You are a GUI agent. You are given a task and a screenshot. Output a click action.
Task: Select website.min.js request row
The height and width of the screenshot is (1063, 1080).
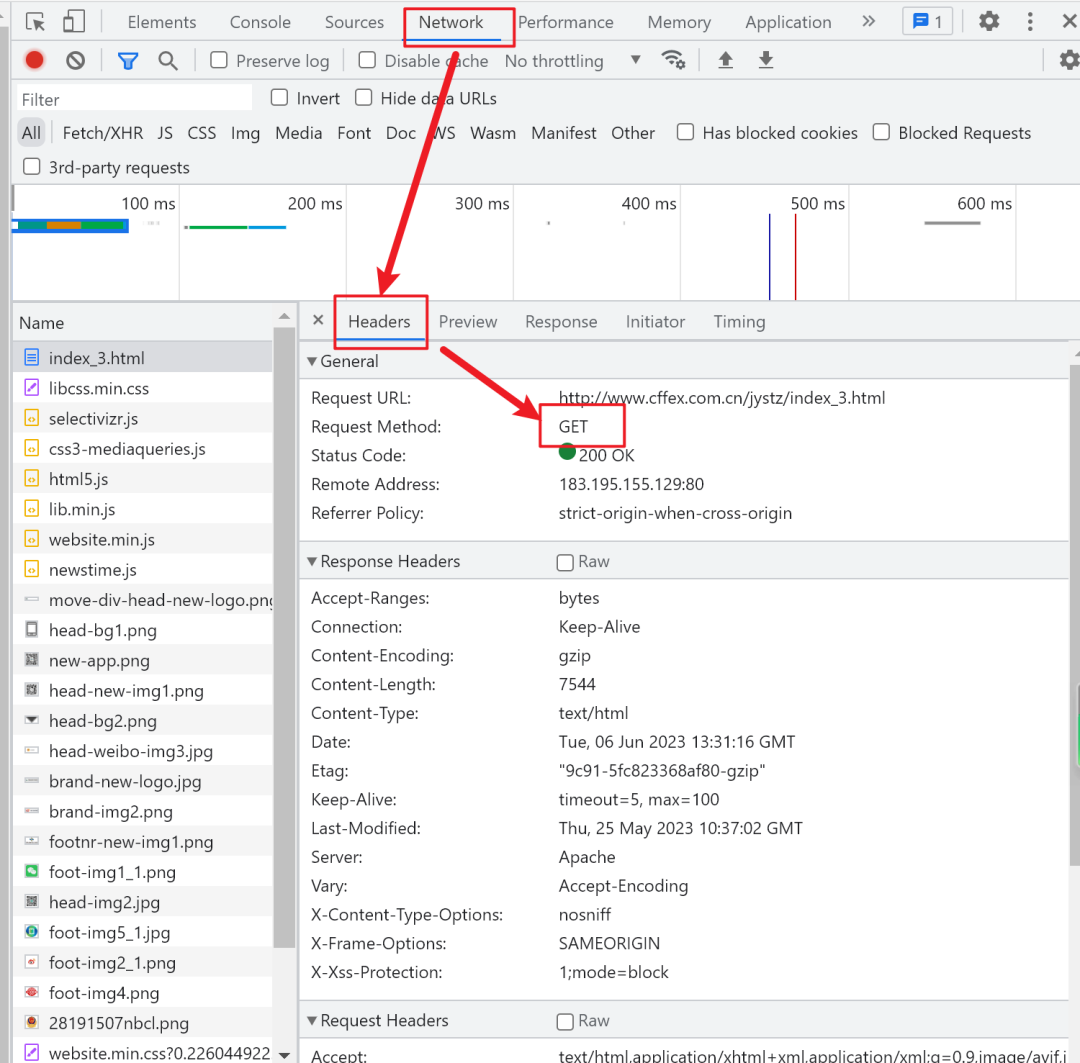pyautogui.click(x=143, y=539)
